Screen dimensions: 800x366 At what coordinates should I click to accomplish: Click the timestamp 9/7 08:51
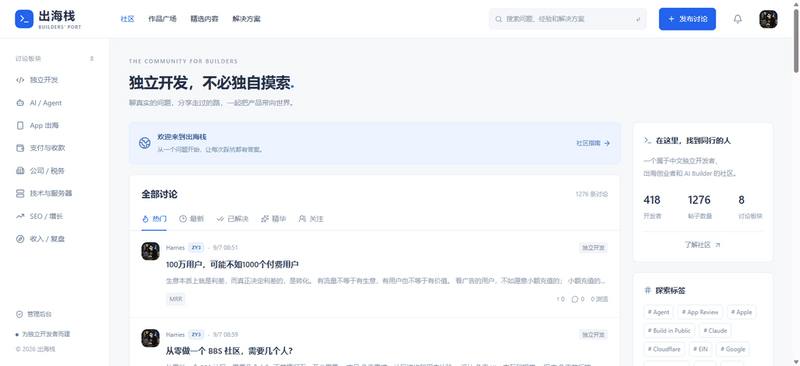pyautogui.click(x=225, y=248)
